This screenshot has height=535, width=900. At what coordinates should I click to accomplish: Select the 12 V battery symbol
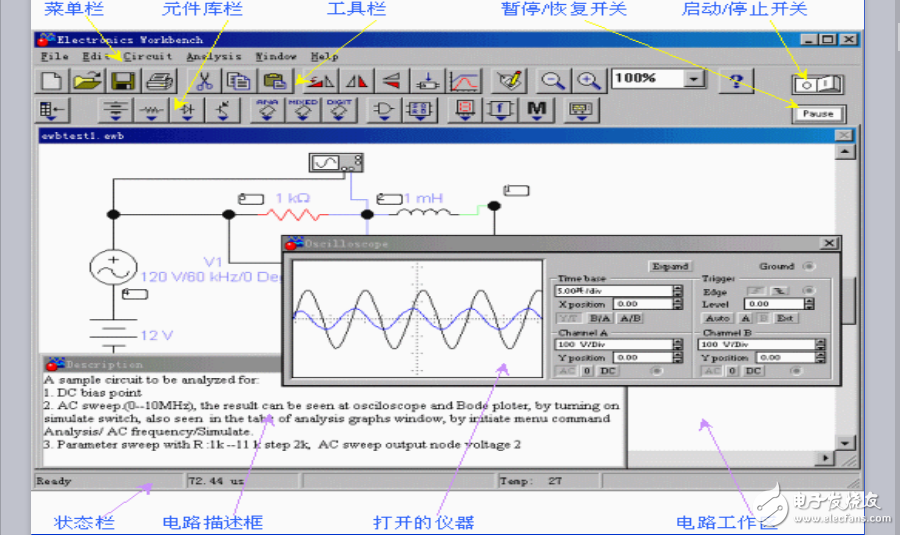click(114, 335)
